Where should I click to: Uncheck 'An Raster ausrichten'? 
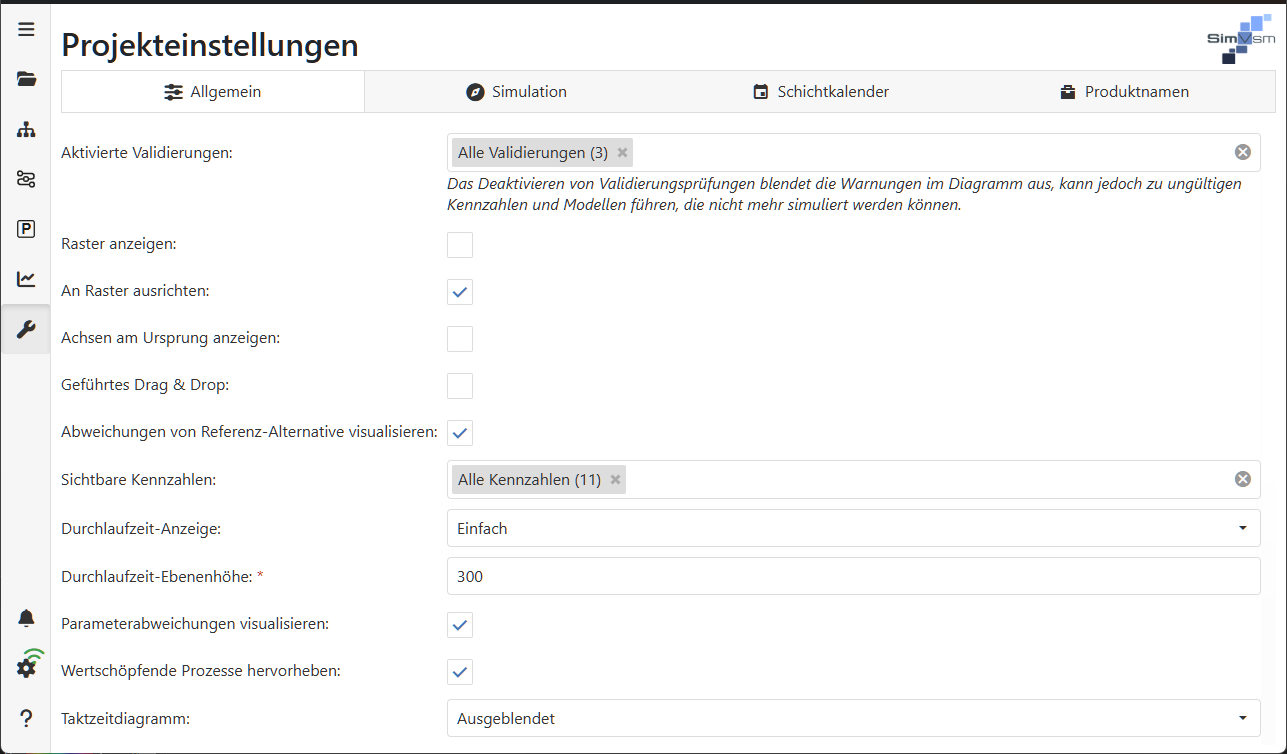460,292
